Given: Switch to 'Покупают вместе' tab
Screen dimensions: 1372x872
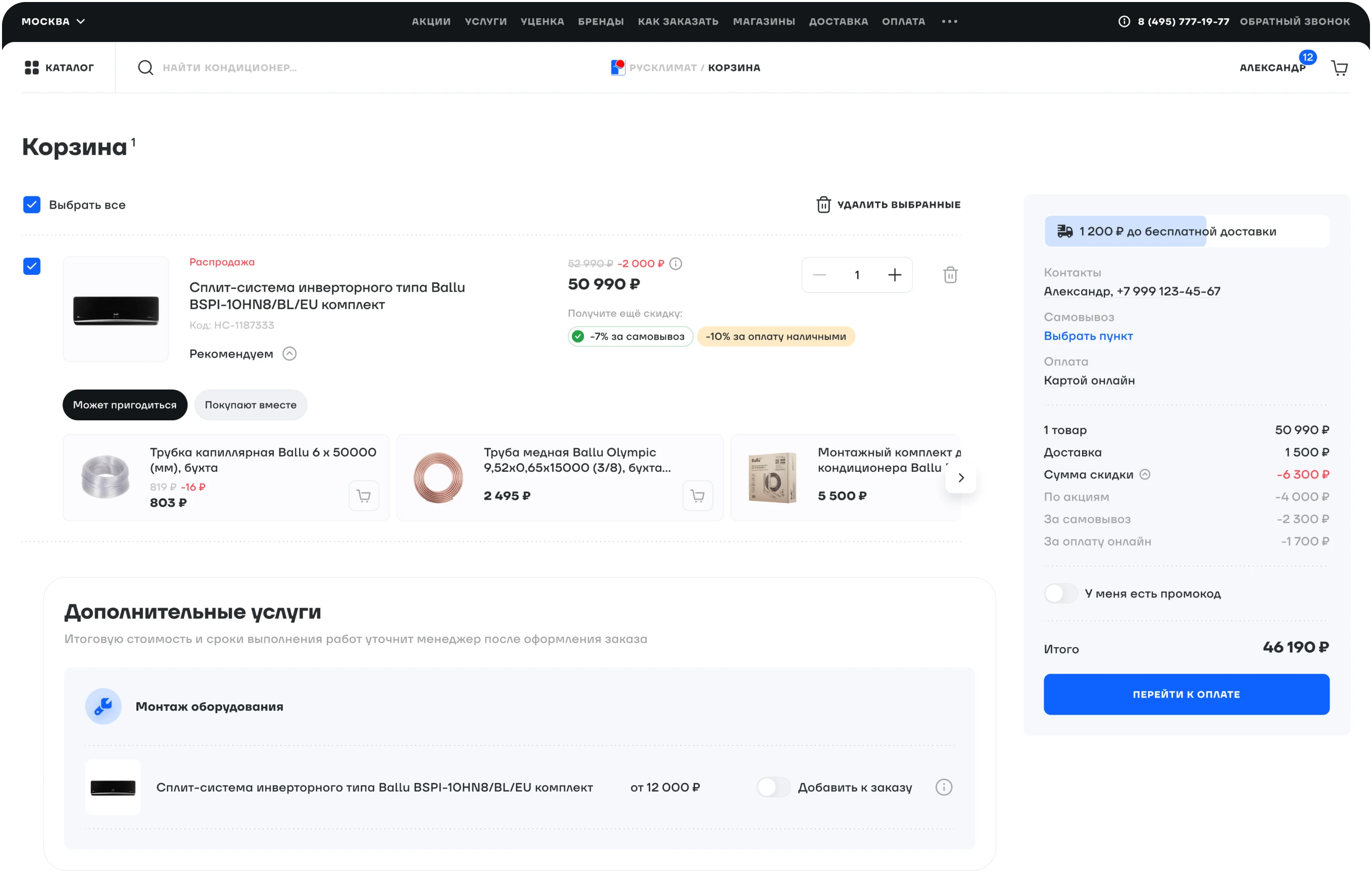Looking at the screenshot, I should (251, 405).
